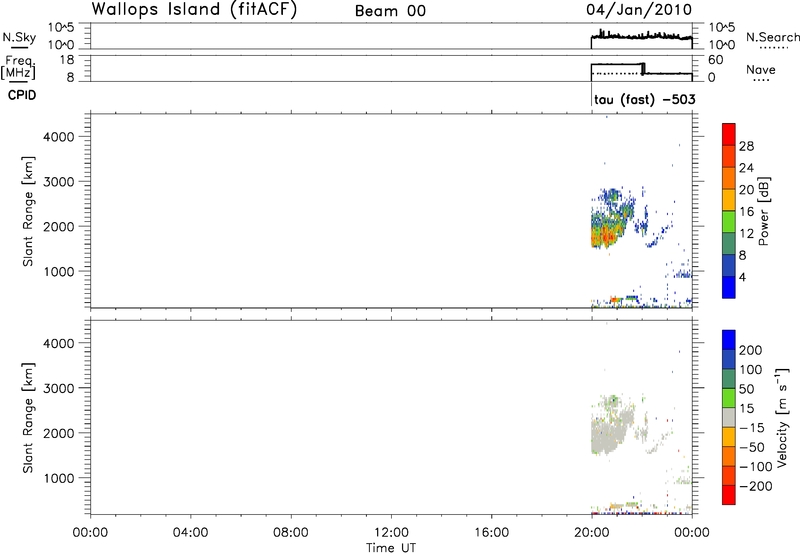Pick the green Velocity segment between 15 and 50

click(729, 398)
